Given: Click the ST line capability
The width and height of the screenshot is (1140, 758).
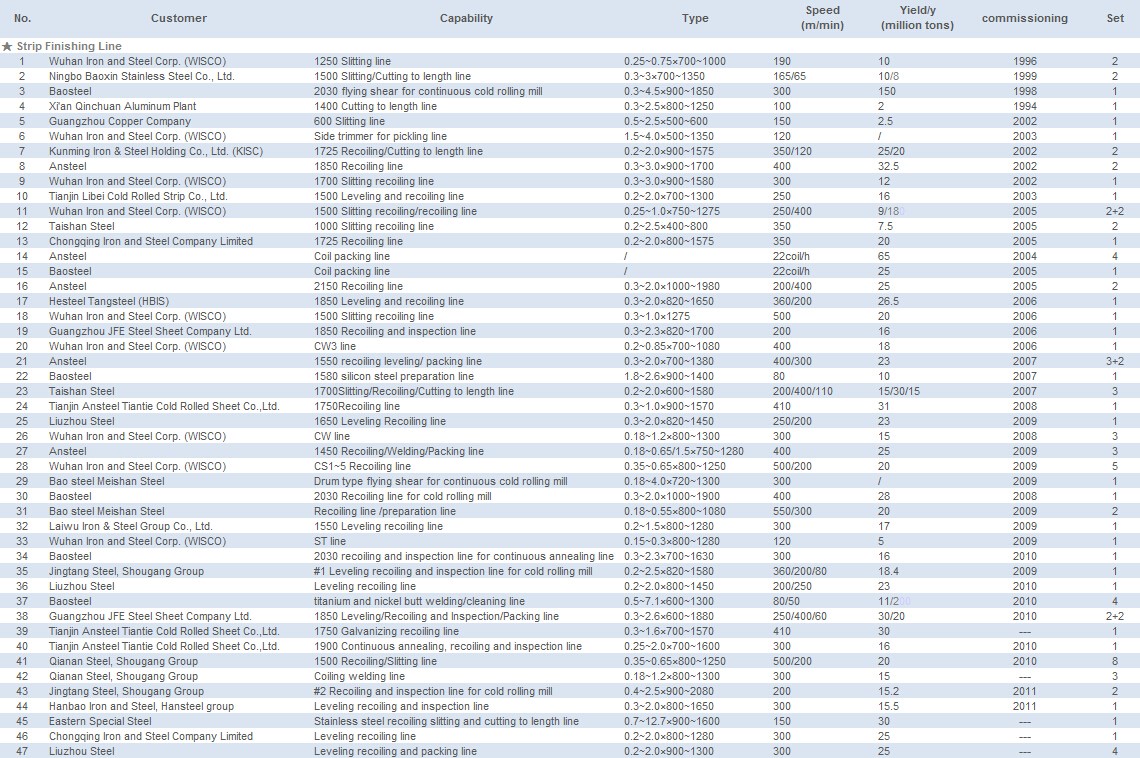Looking at the screenshot, I should coord(330,541).
